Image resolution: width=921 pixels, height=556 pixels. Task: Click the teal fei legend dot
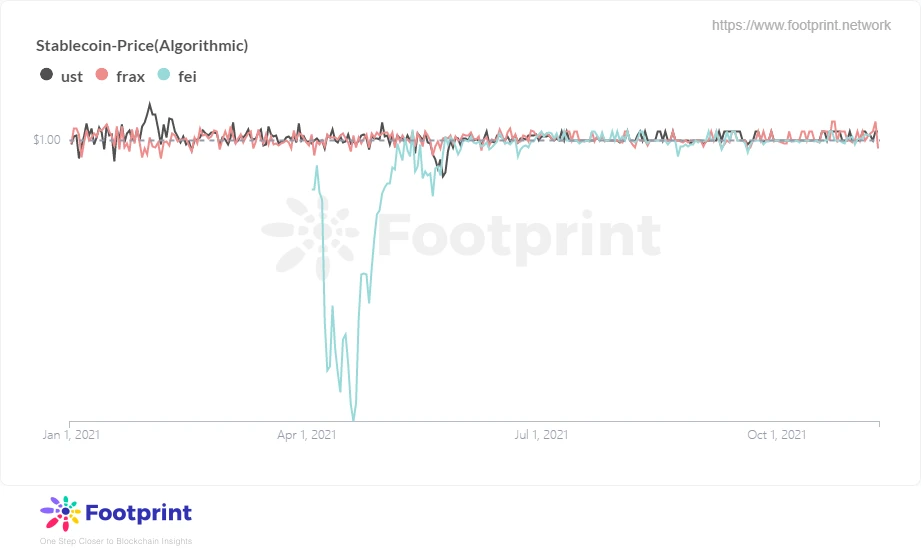[164, 75]
